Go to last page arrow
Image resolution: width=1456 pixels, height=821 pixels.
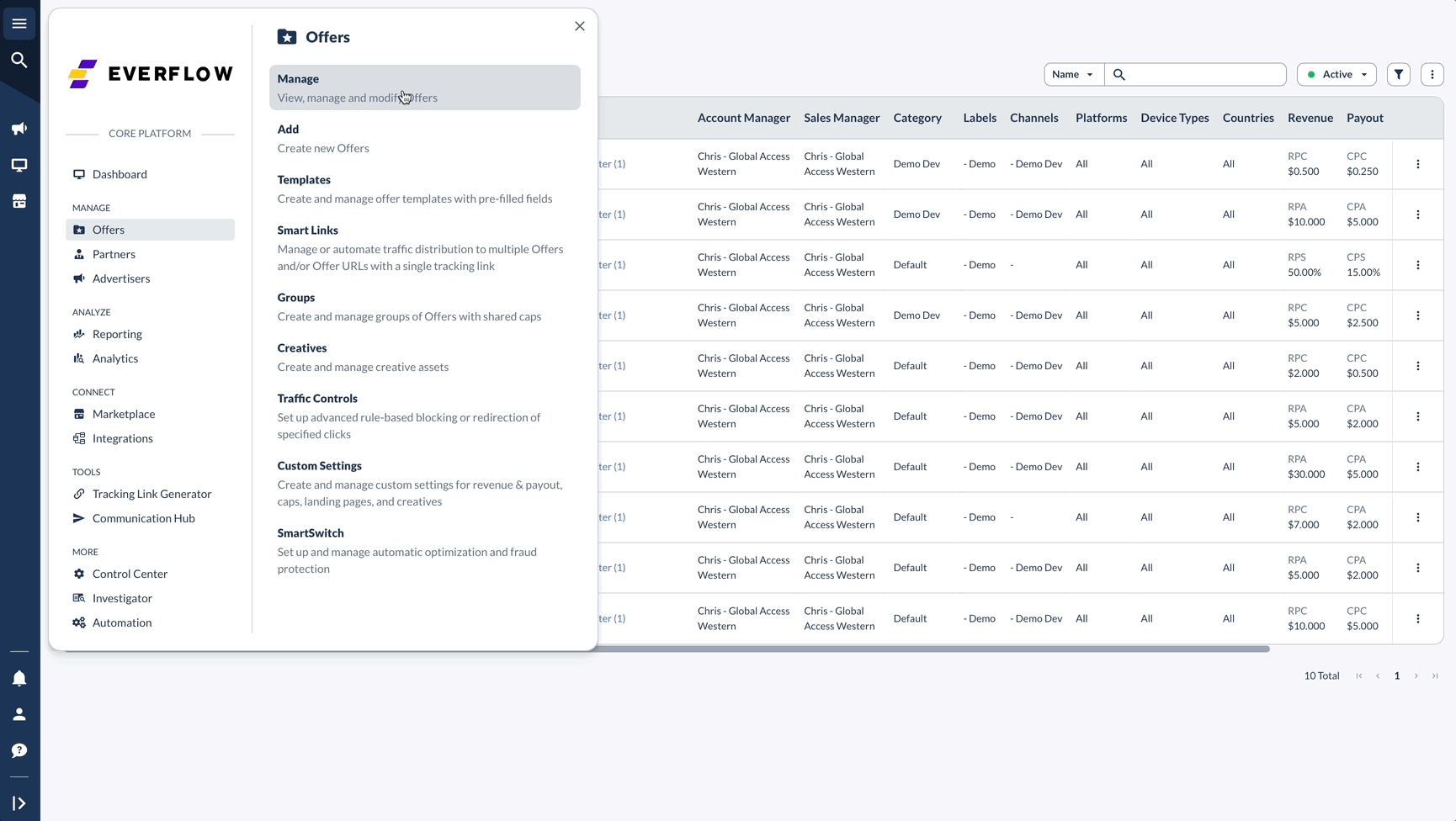(1435, 675)
